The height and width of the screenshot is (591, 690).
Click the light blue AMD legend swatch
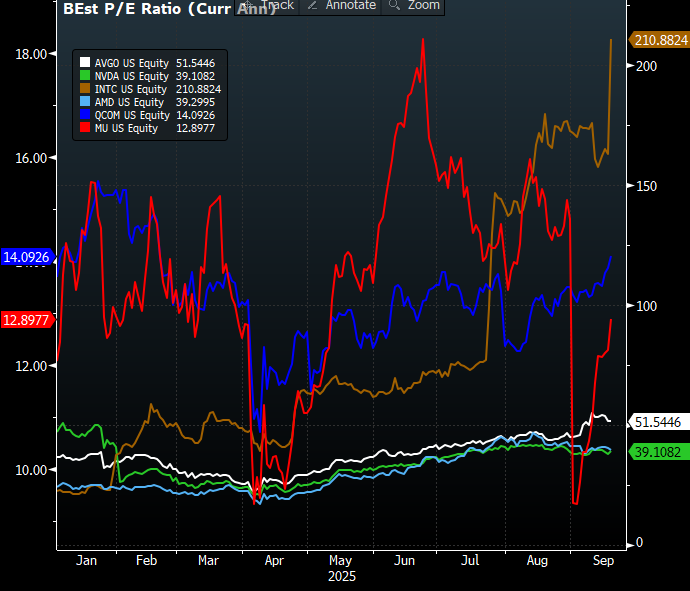(86, 102)
